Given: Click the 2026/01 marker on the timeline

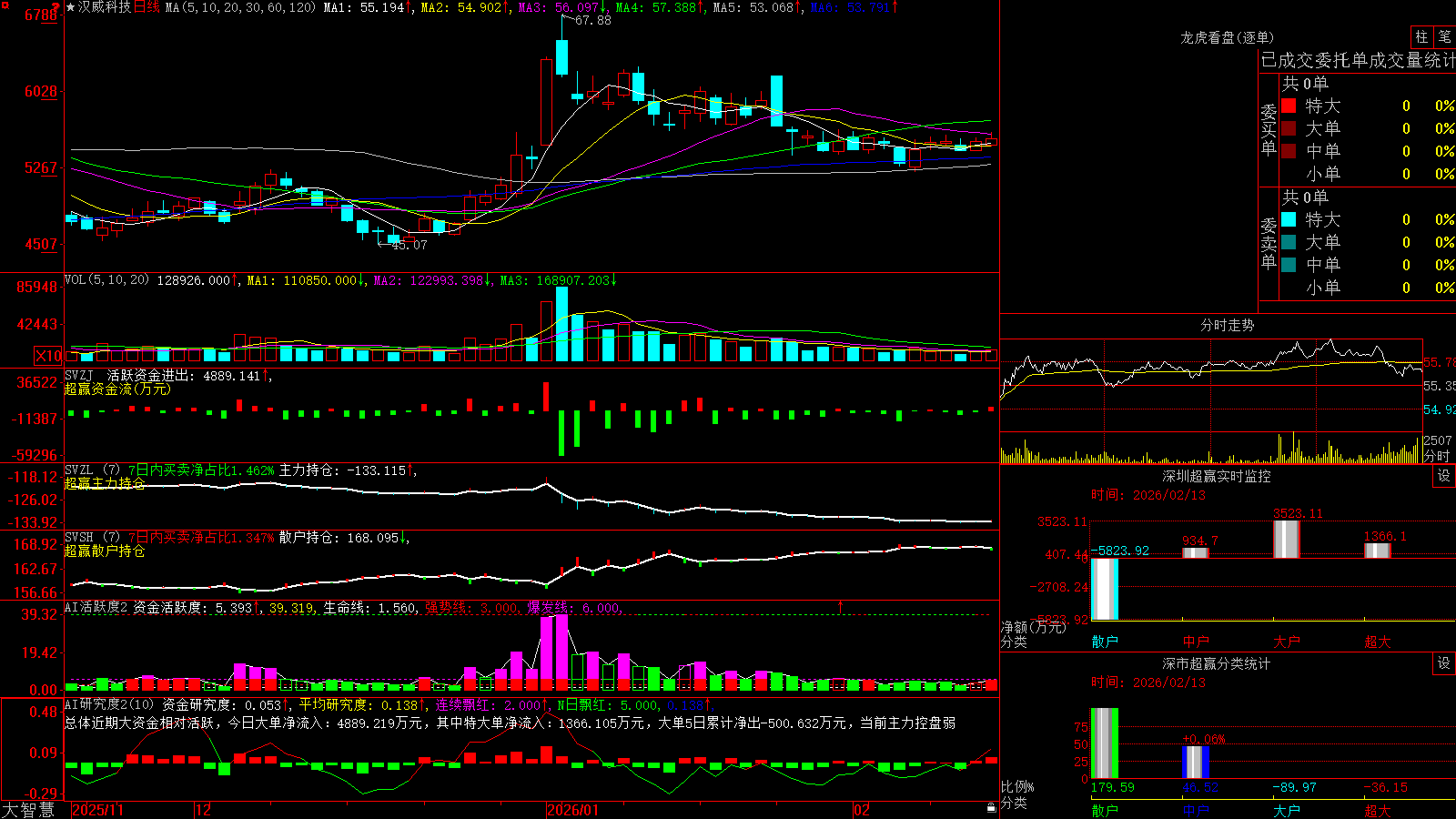Looking at the screenshot, I should (573, 810).
